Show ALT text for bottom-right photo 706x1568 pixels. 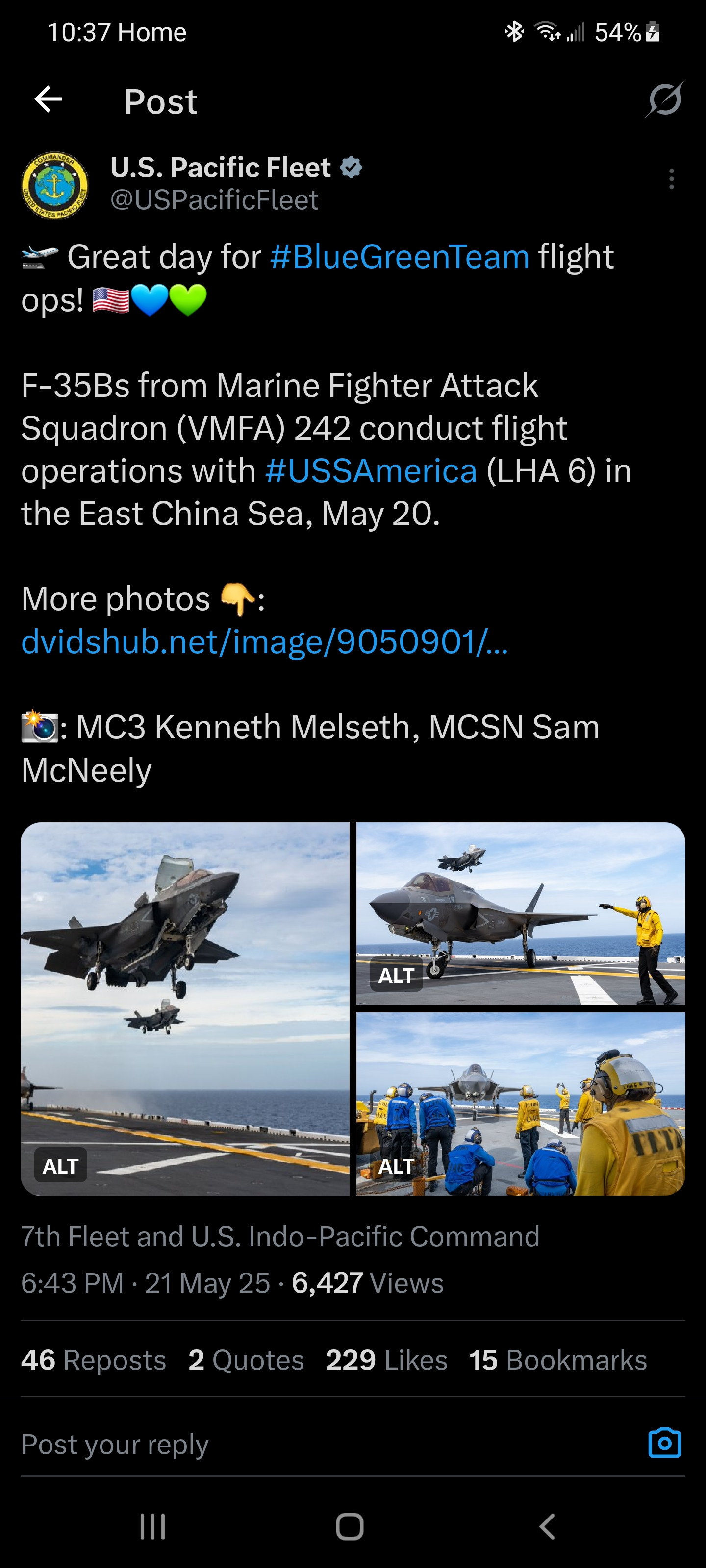[397, 1166]
